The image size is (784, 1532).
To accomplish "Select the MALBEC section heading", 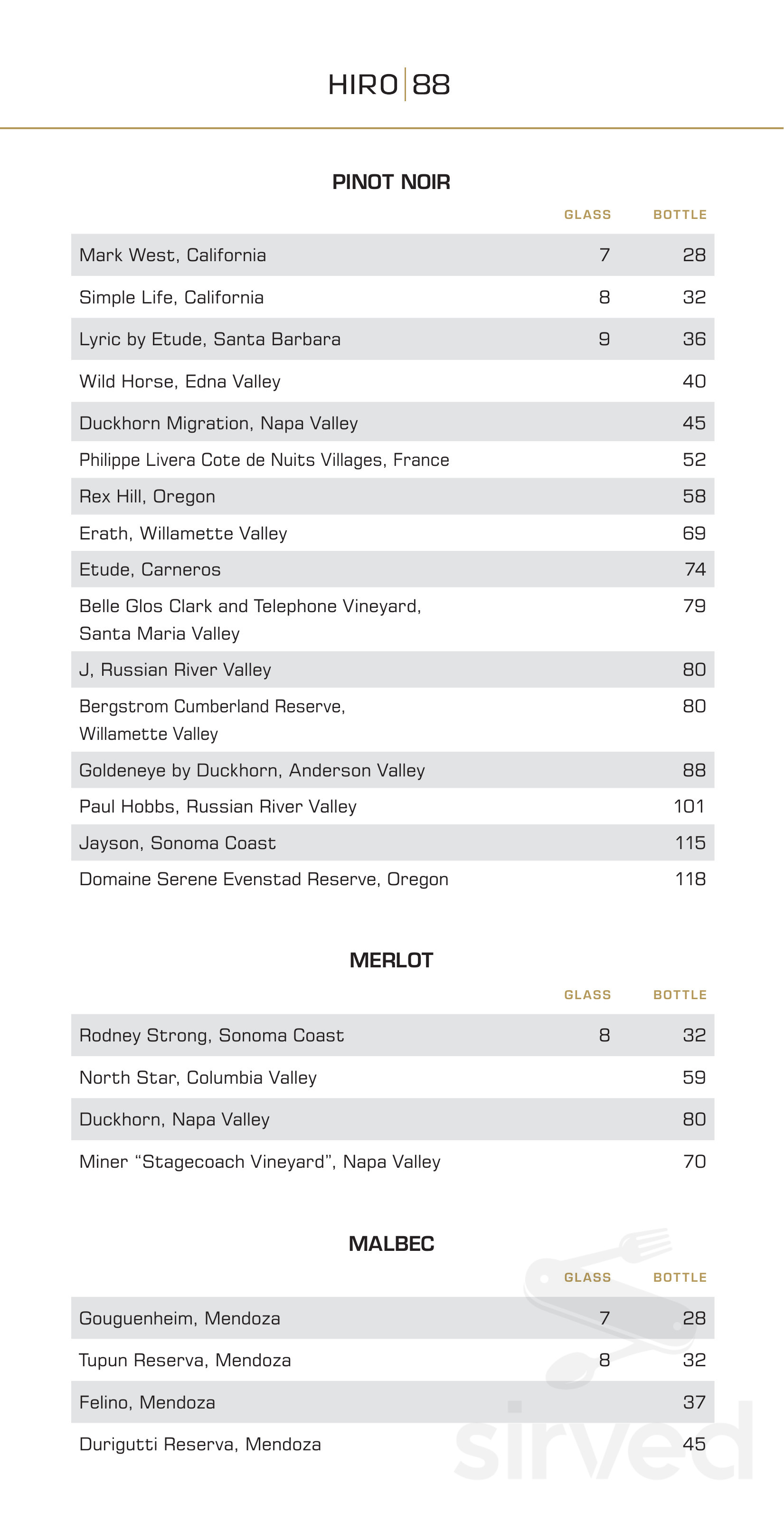I will [391, 1244].
